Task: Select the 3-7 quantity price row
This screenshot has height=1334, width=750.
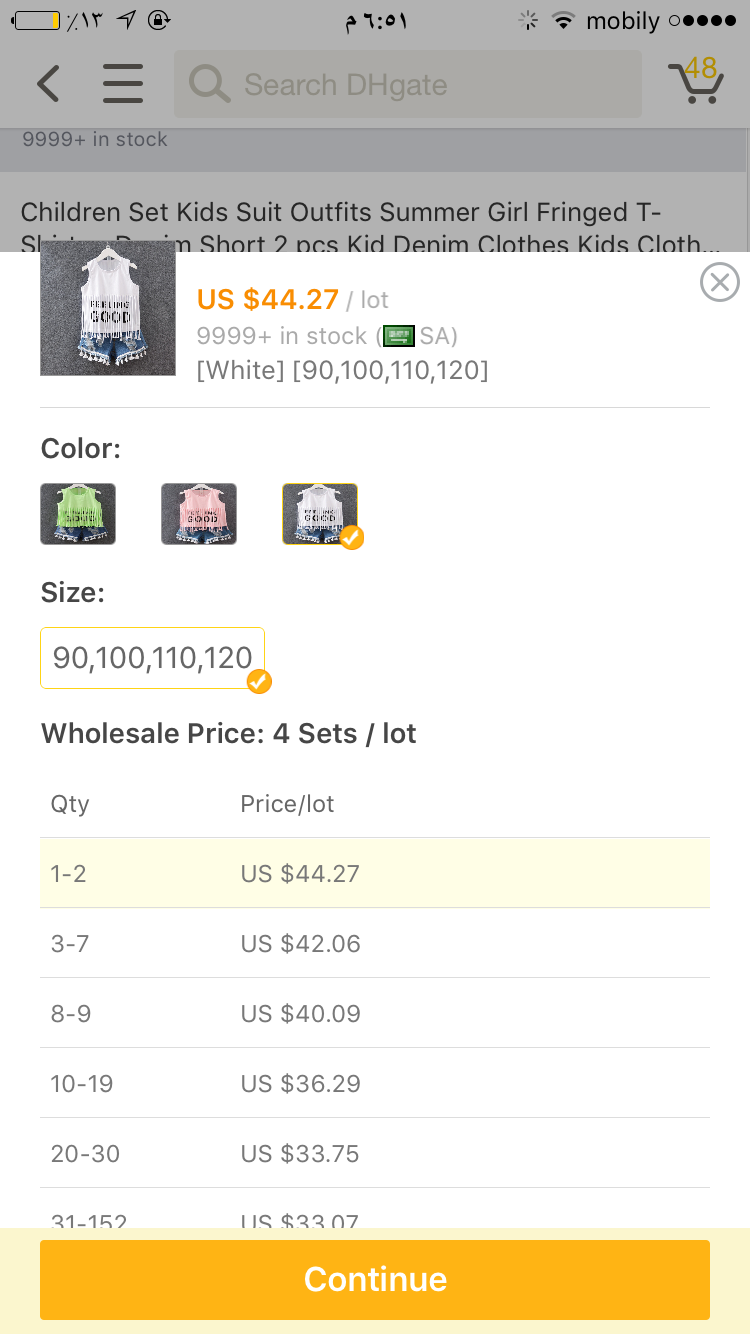Action: [375, 943]
